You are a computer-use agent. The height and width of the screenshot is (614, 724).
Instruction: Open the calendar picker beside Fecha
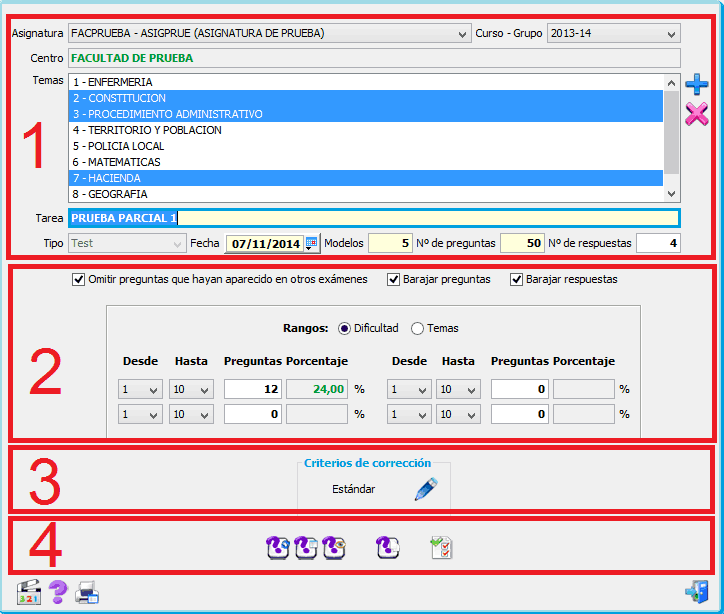(x=311, y=243)
